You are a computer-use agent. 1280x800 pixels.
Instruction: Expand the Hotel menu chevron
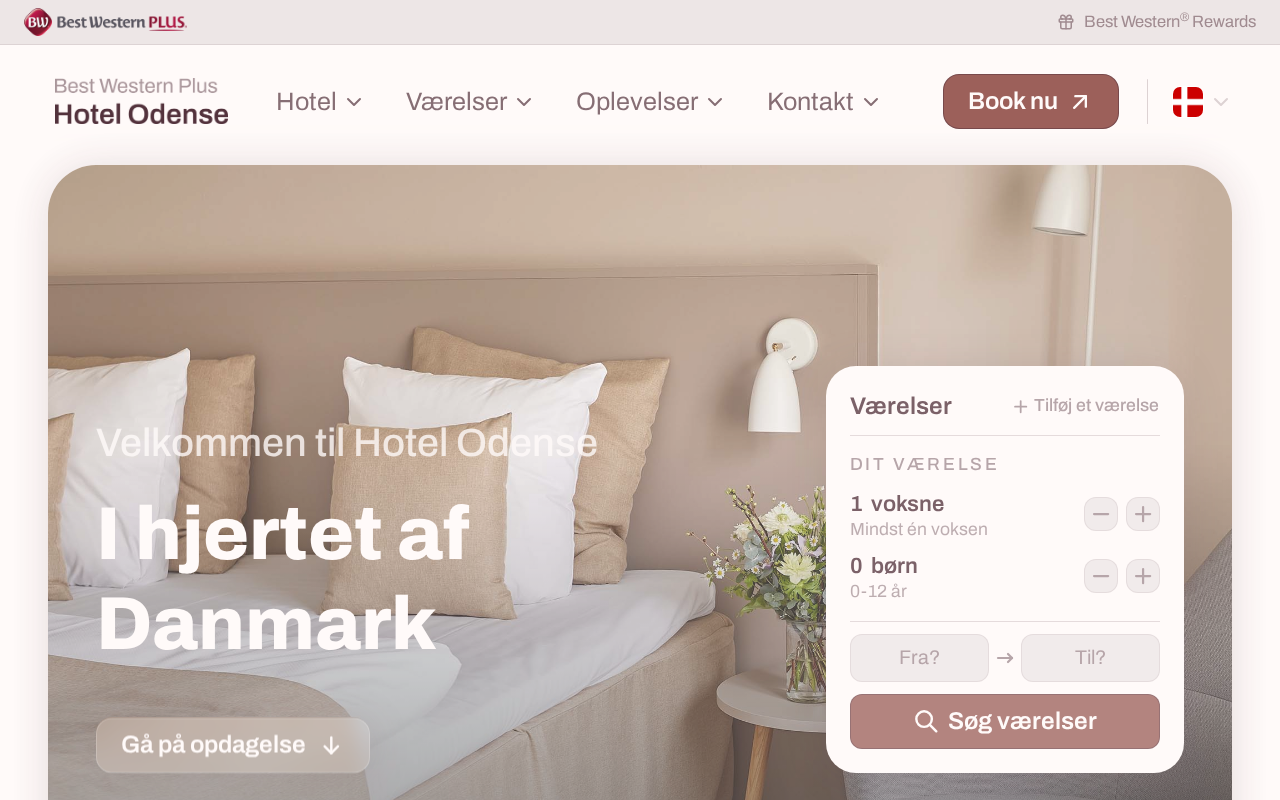pyautogui.click(x=354, y=102)
